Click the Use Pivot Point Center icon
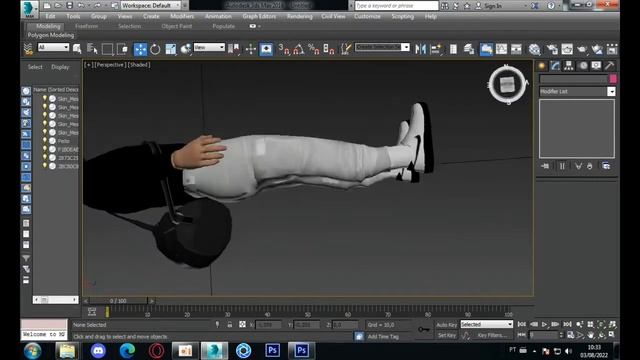This screenshot has height=360, width=640. pos(233,49)
